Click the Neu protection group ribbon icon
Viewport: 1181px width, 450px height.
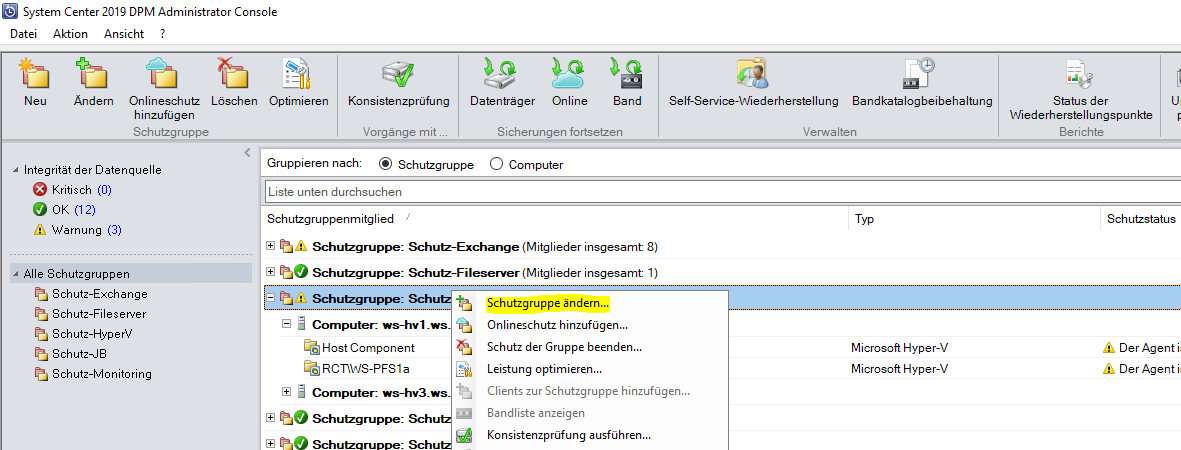coord(35,75)
